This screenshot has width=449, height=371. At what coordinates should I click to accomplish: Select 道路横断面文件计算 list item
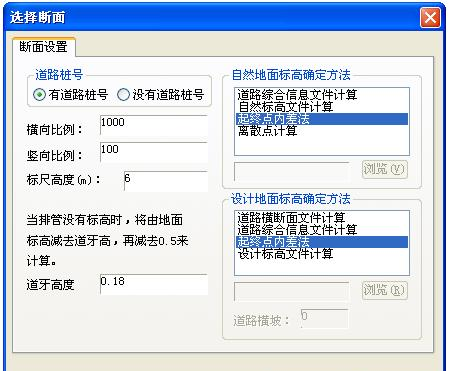pyautogui.click(x=322, y=218)
